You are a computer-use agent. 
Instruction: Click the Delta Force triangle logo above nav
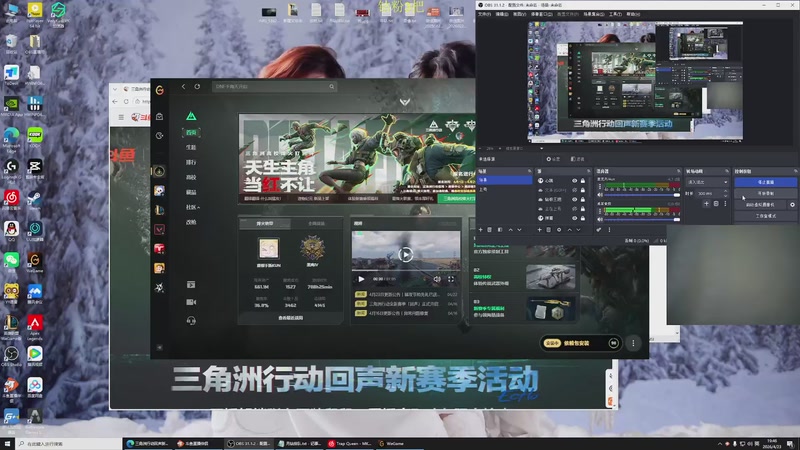coord(191,116)
